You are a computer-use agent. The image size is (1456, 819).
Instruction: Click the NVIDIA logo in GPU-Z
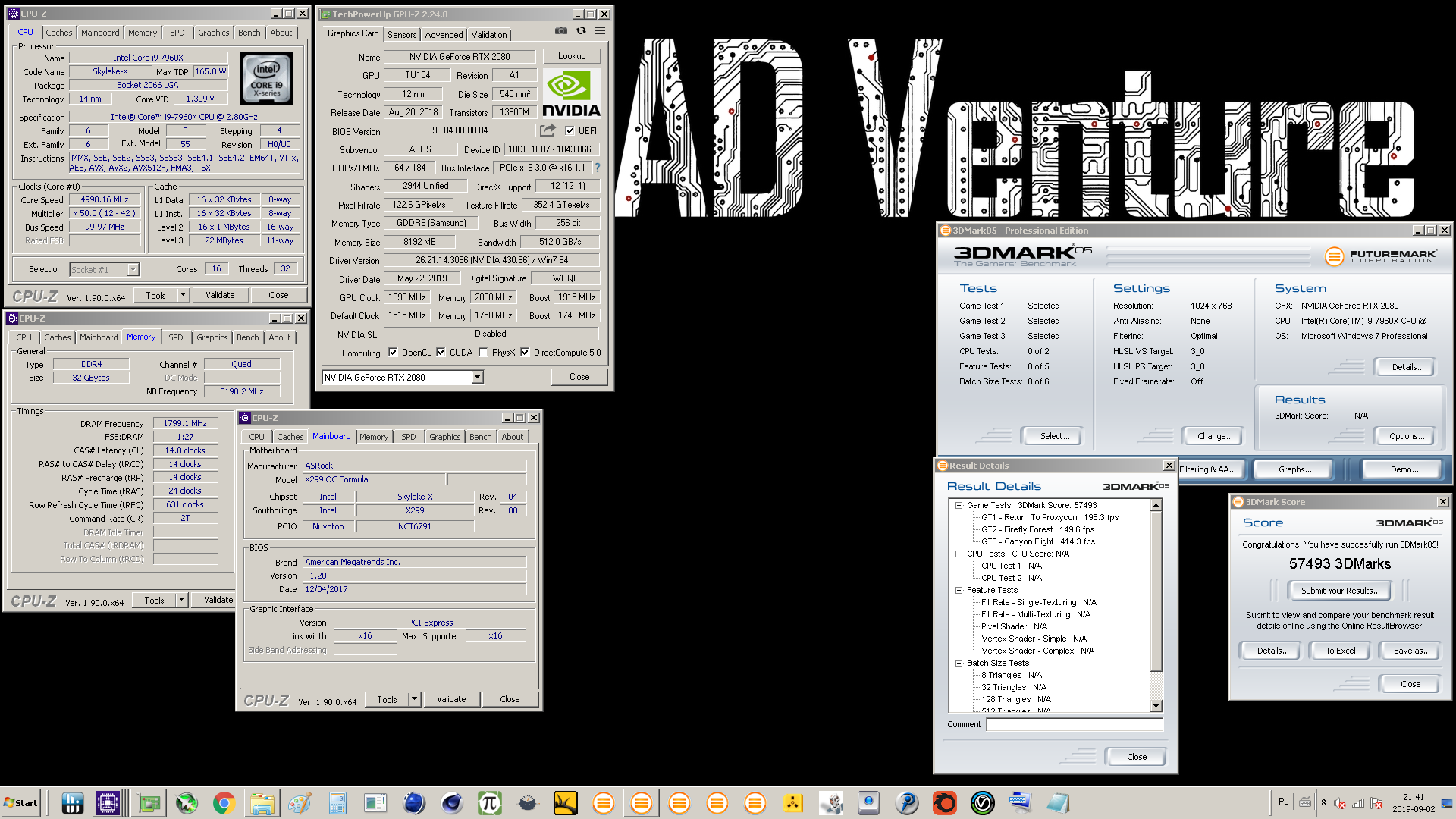click(x=571, y=94)
